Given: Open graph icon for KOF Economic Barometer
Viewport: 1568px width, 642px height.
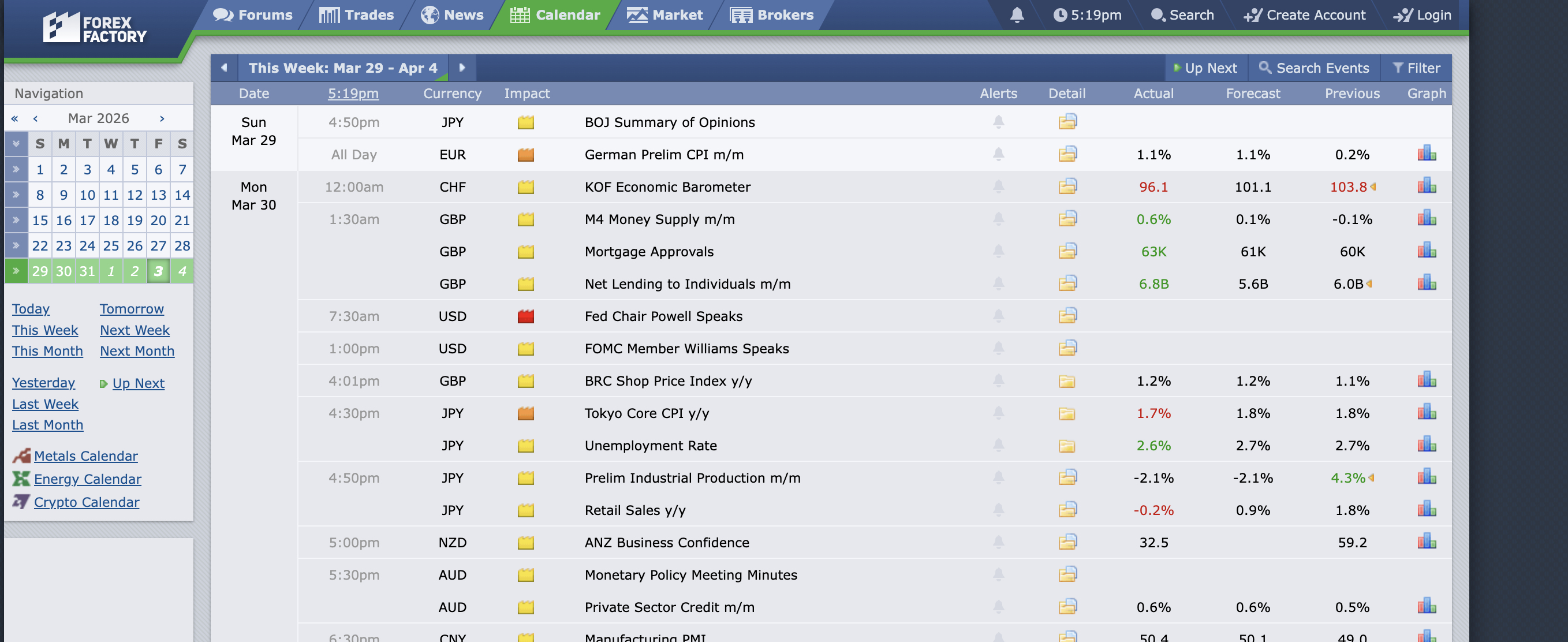Looking at the screenshot, I should (1426, 186).
